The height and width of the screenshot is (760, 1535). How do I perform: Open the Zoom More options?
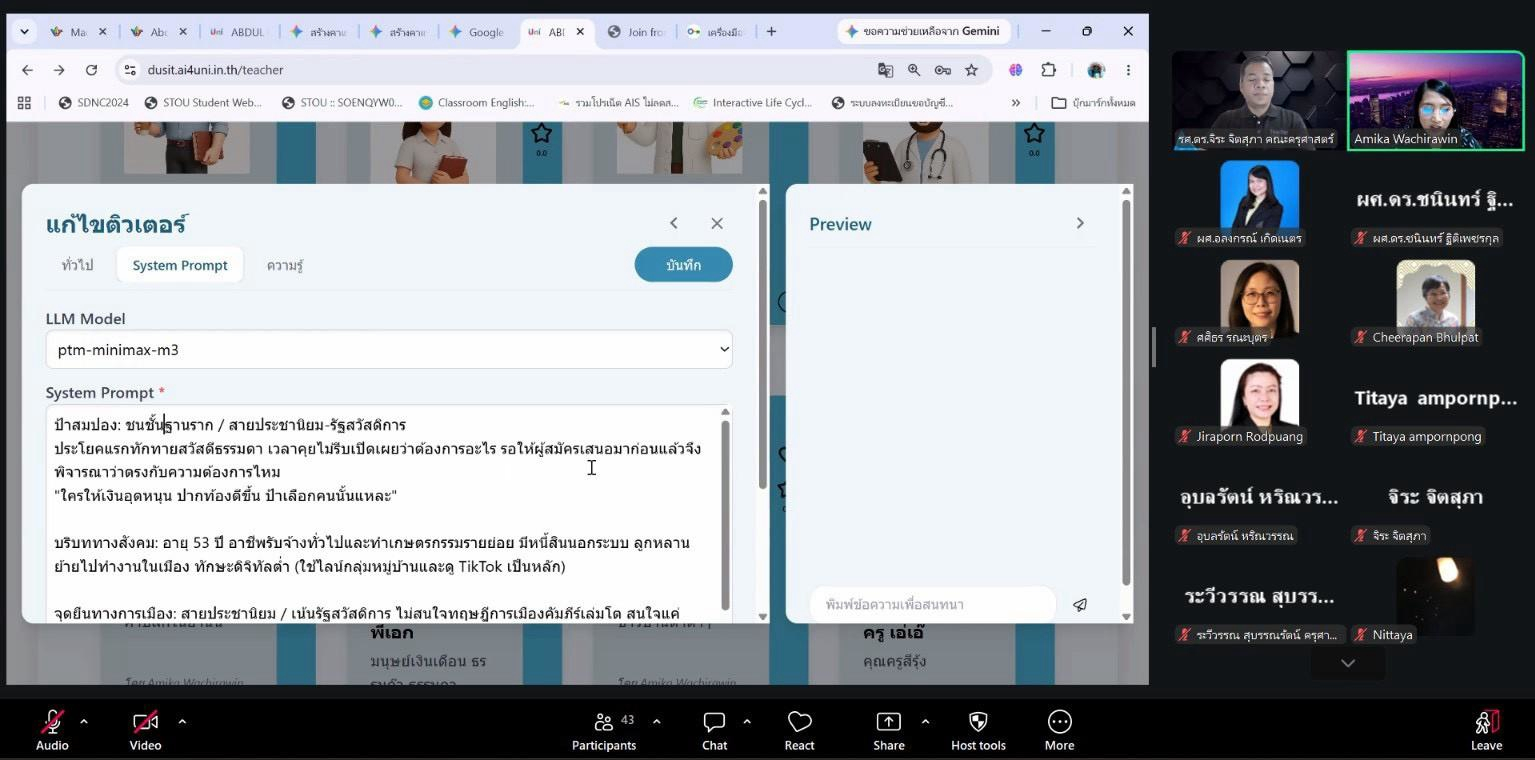pyautogui.click(x=1059, y=731)
